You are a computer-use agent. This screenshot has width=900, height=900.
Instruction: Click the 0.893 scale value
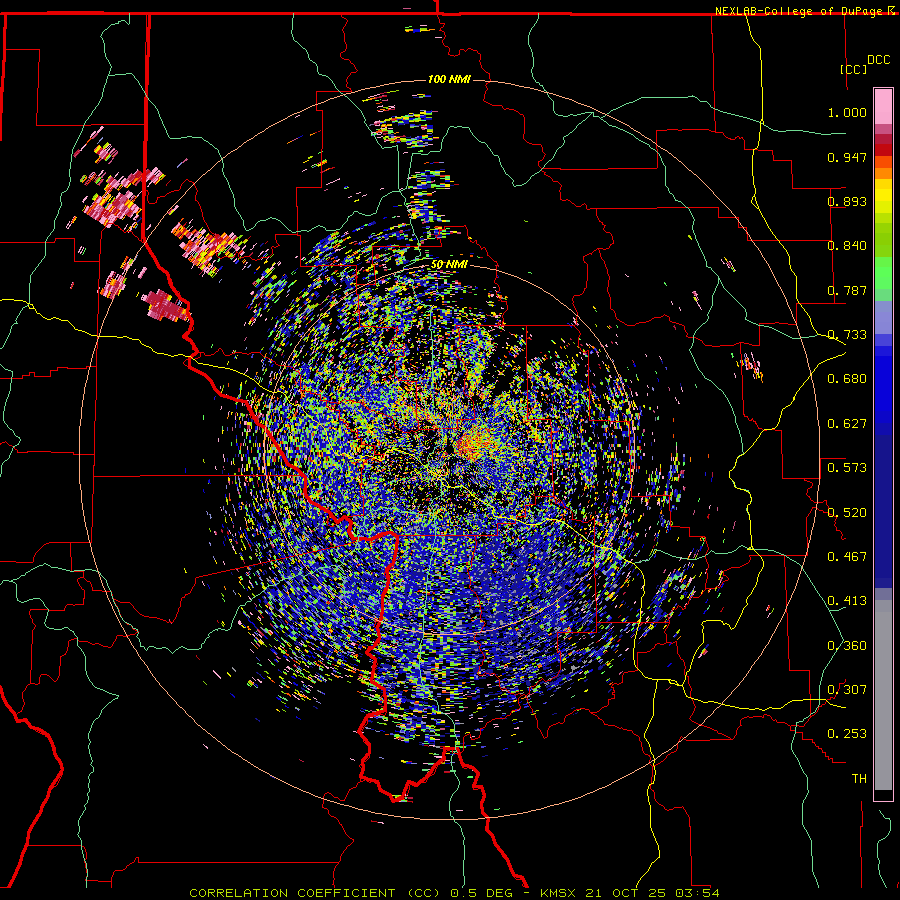[847, 201]
